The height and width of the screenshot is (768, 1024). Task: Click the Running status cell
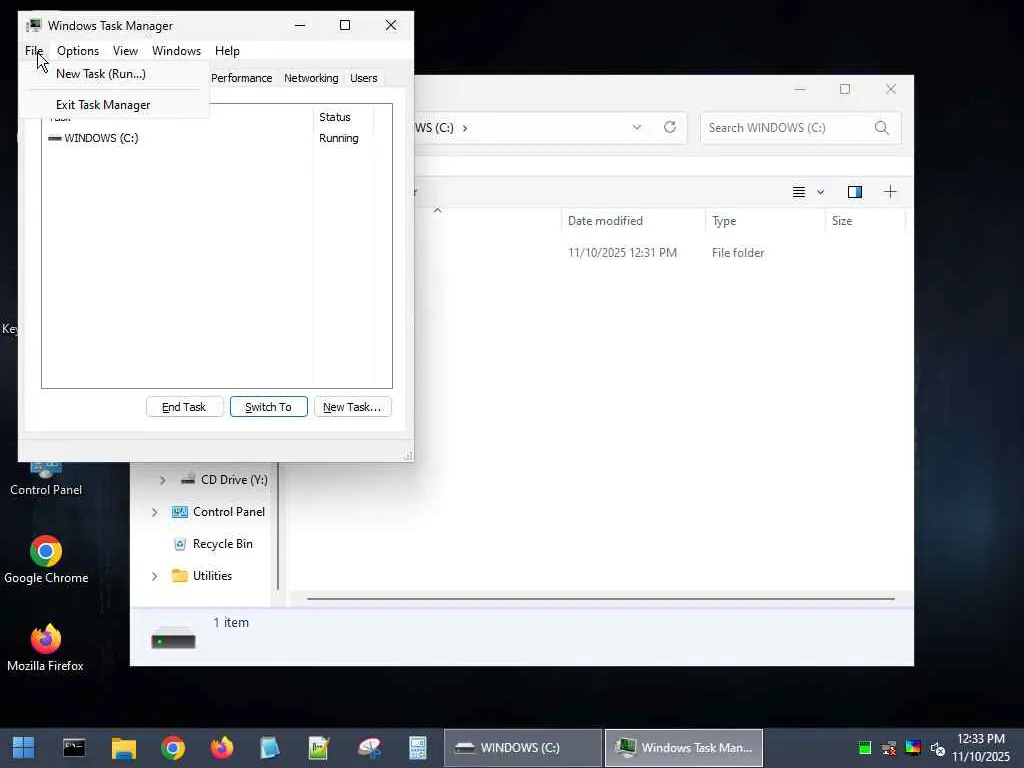(338, 138)
